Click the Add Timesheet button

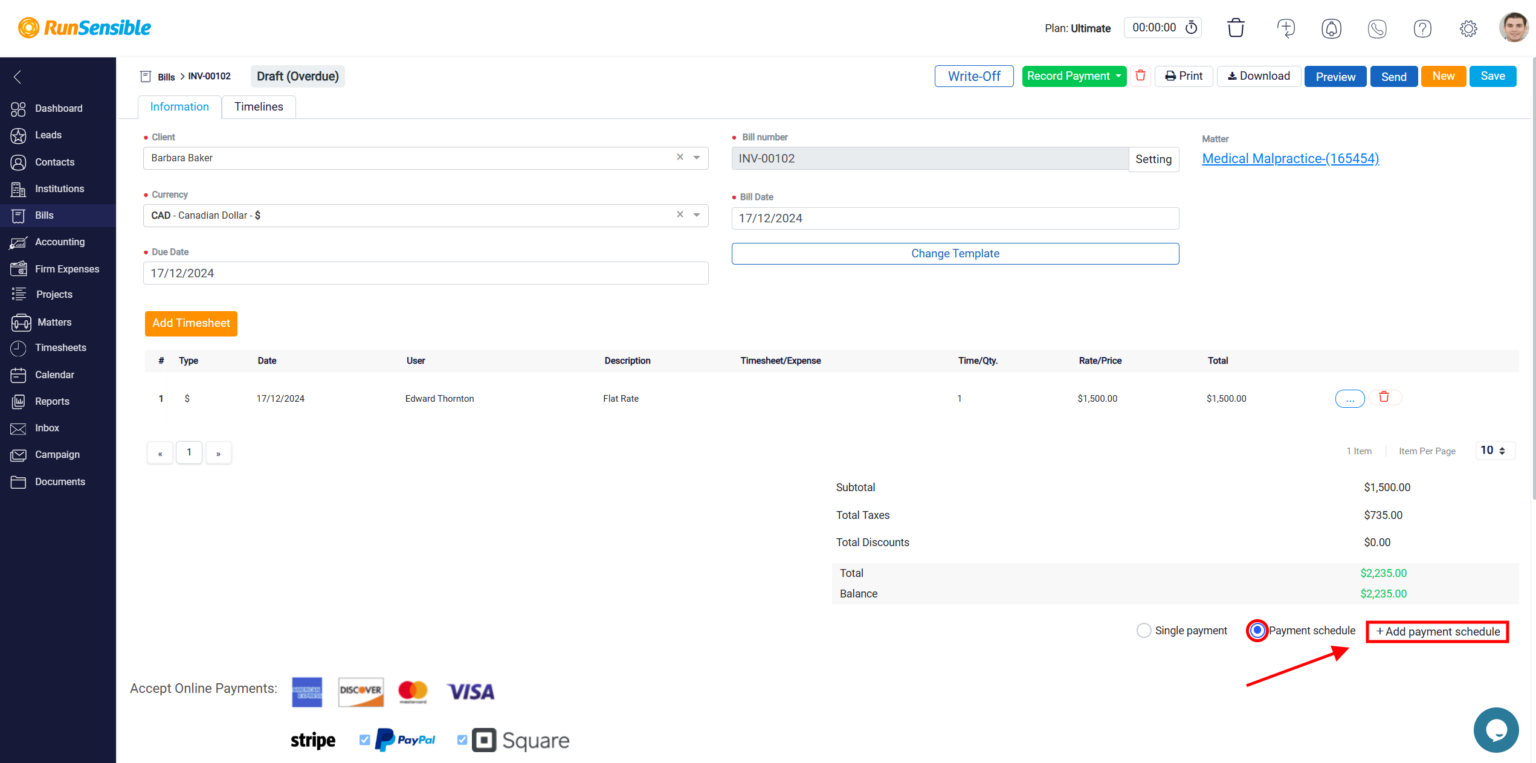pos(191,323)
